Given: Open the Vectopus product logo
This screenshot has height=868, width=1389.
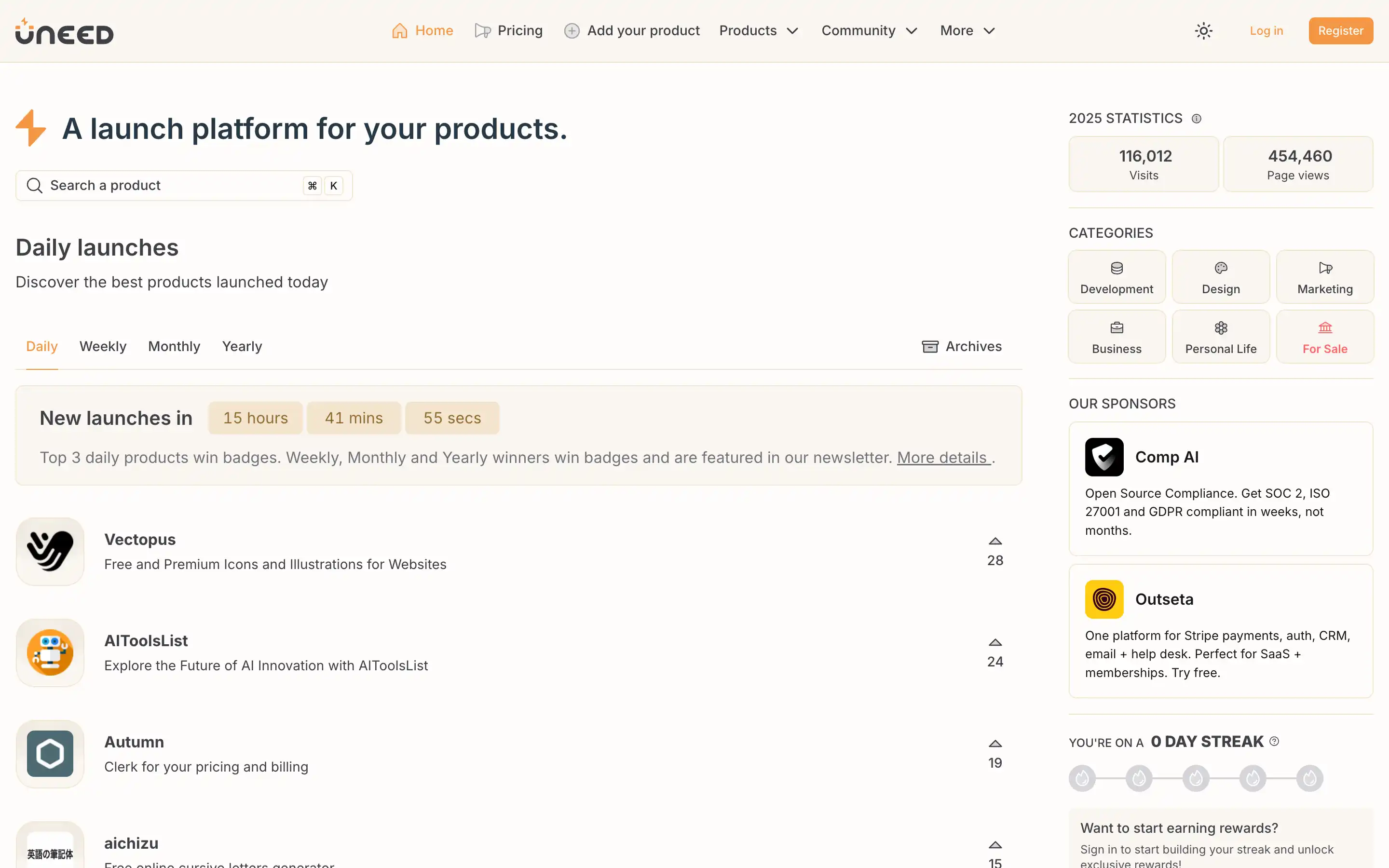Looking at the screenshot, I should 50,552.
